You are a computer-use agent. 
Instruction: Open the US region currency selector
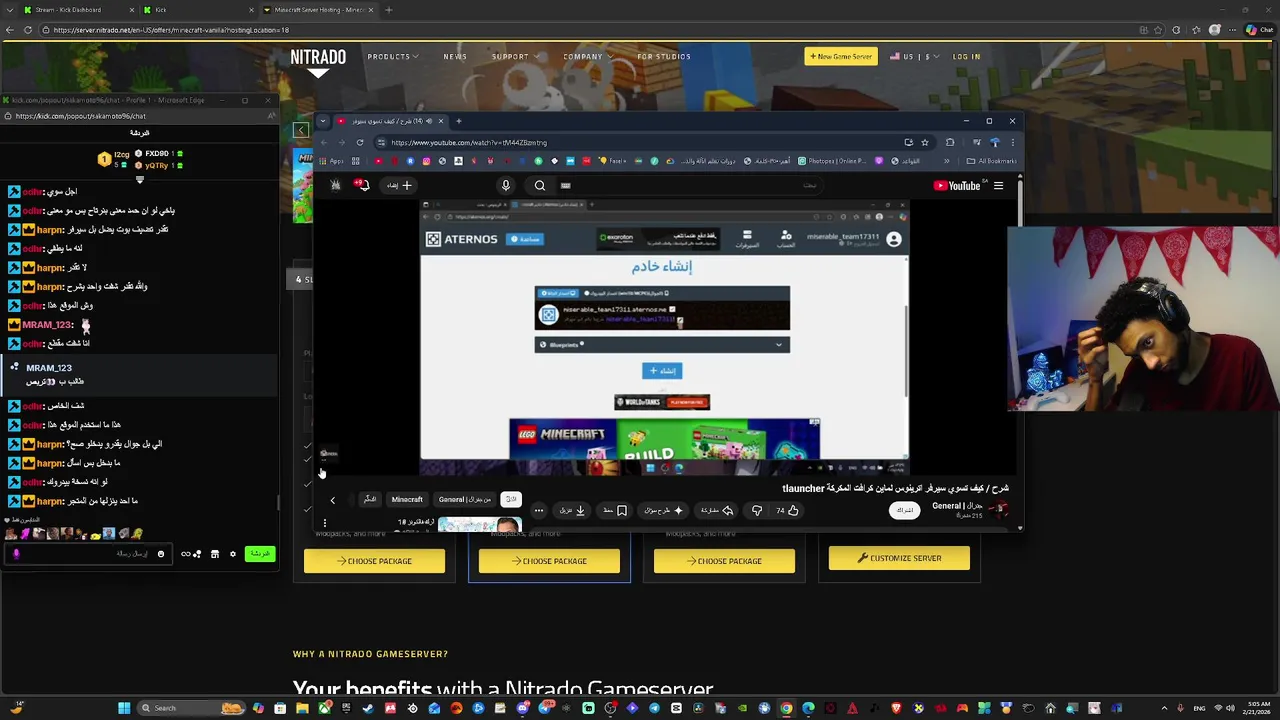[913, 56]
